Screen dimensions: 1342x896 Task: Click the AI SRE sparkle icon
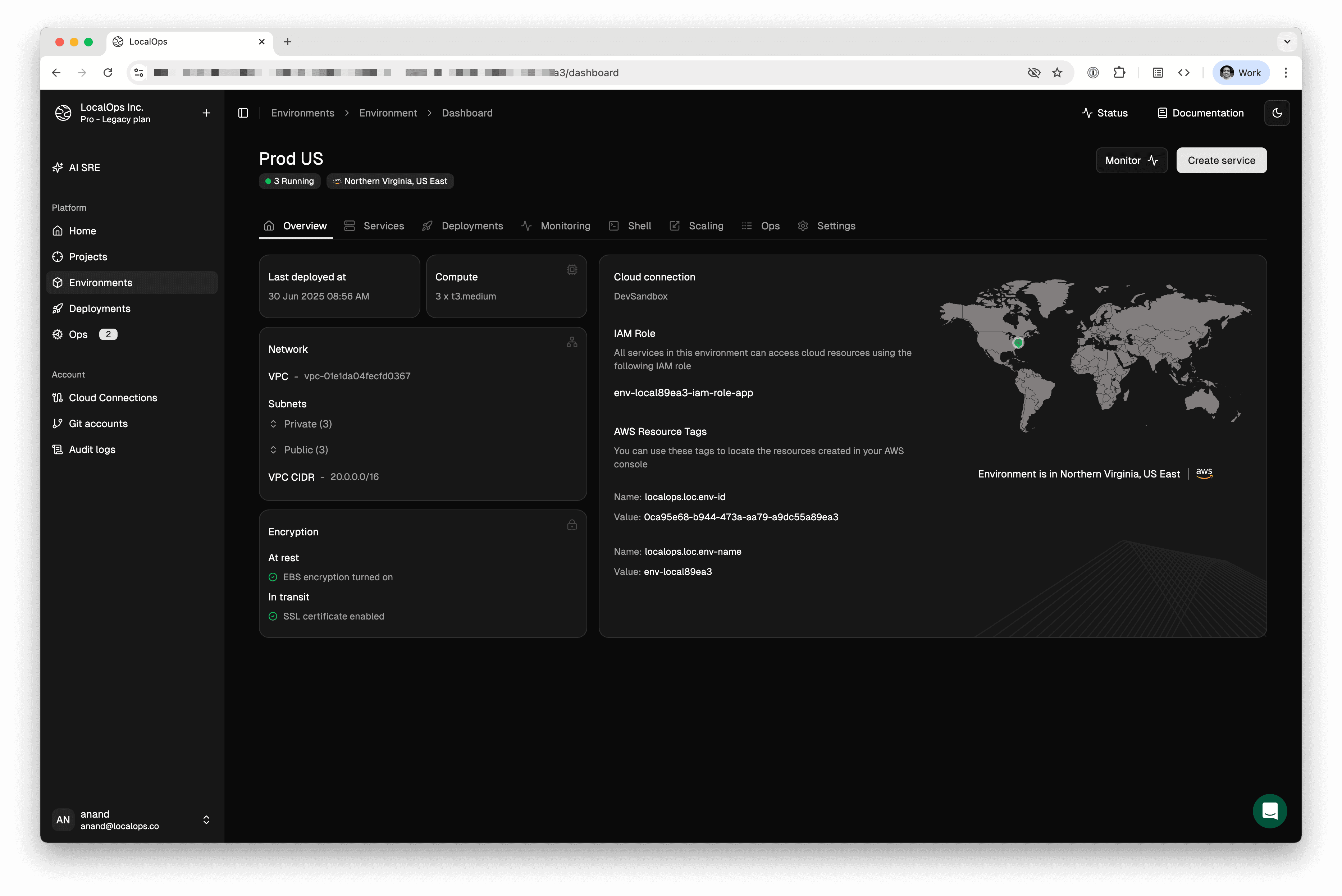click(x=58, y=168)
